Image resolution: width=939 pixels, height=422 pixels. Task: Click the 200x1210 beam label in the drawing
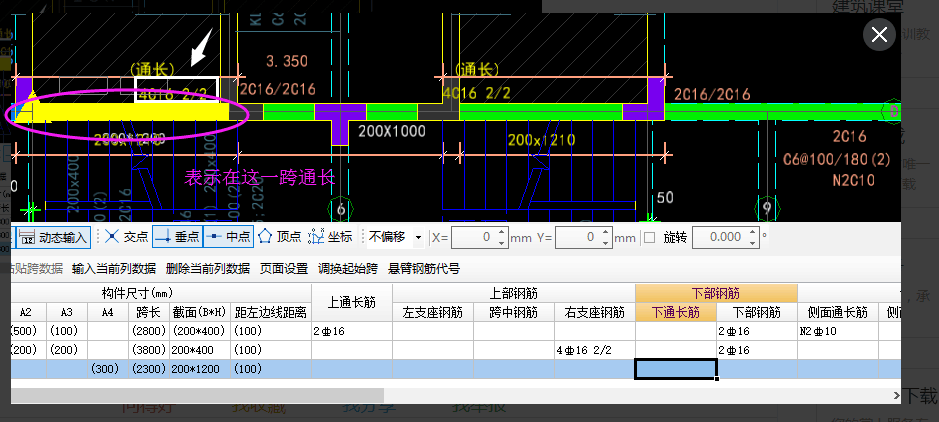click(541, 140)
